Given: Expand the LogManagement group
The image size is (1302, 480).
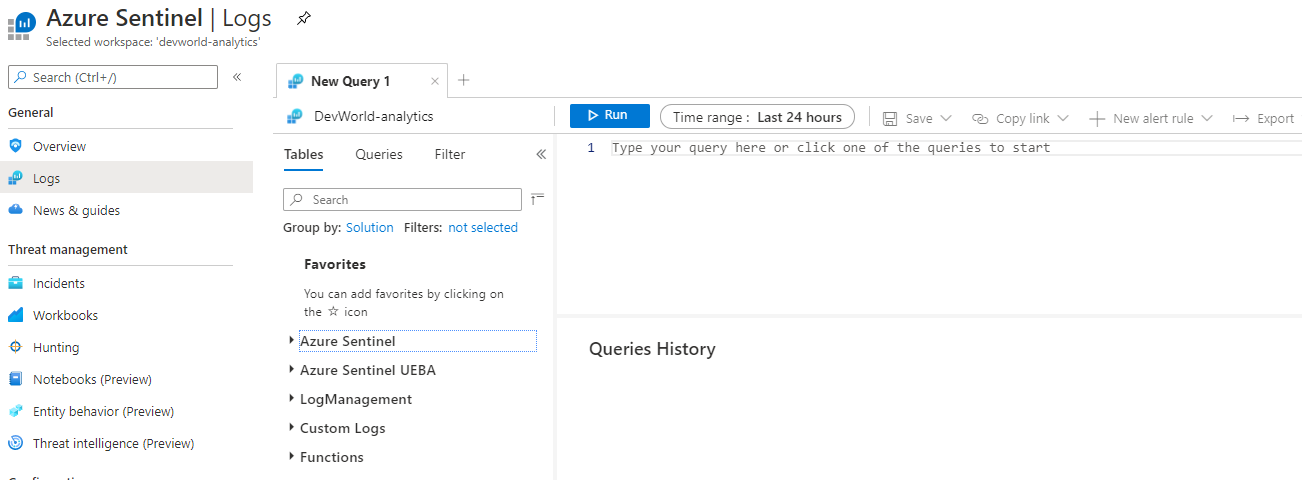Looking at the screenshot, I should coord(291,399).
